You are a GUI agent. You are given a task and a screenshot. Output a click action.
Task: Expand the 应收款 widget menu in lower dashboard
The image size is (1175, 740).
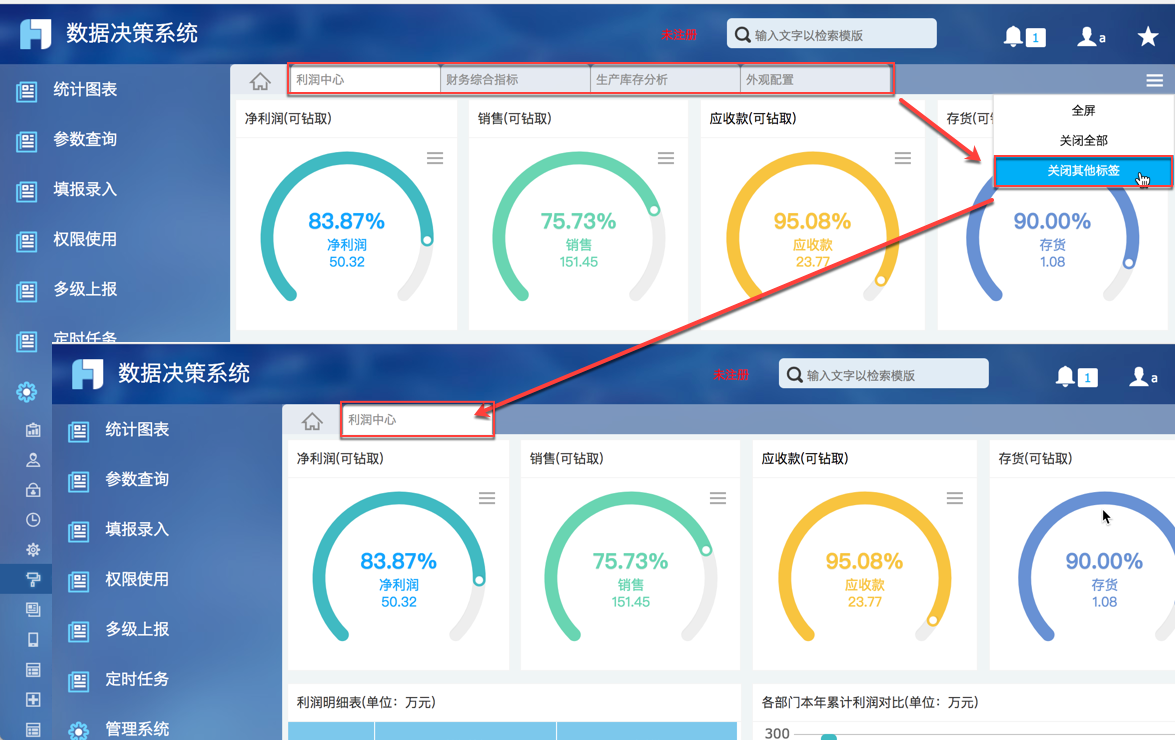click(954, 498)
